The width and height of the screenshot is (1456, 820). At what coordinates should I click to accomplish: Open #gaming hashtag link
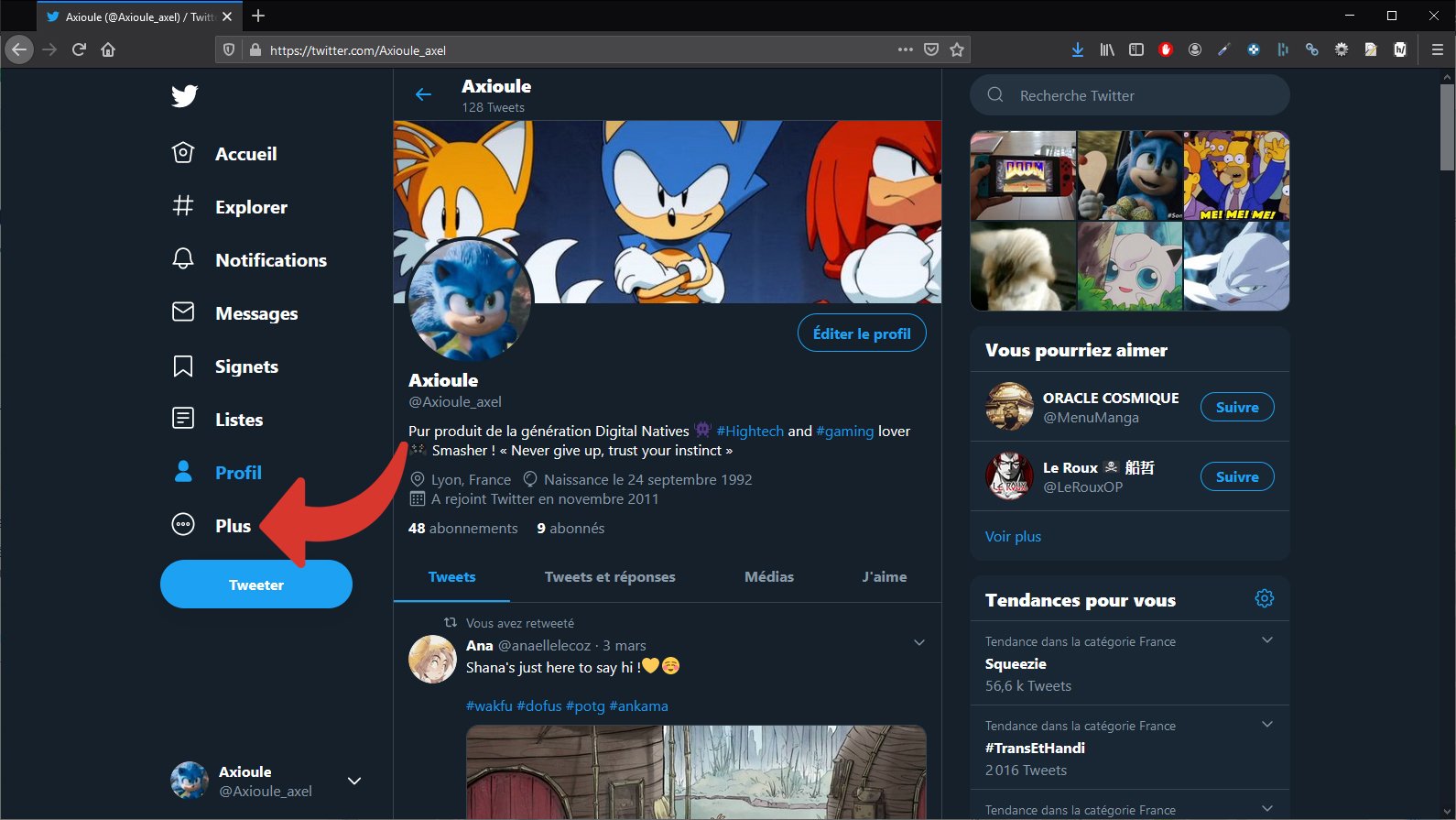point(844,431)
